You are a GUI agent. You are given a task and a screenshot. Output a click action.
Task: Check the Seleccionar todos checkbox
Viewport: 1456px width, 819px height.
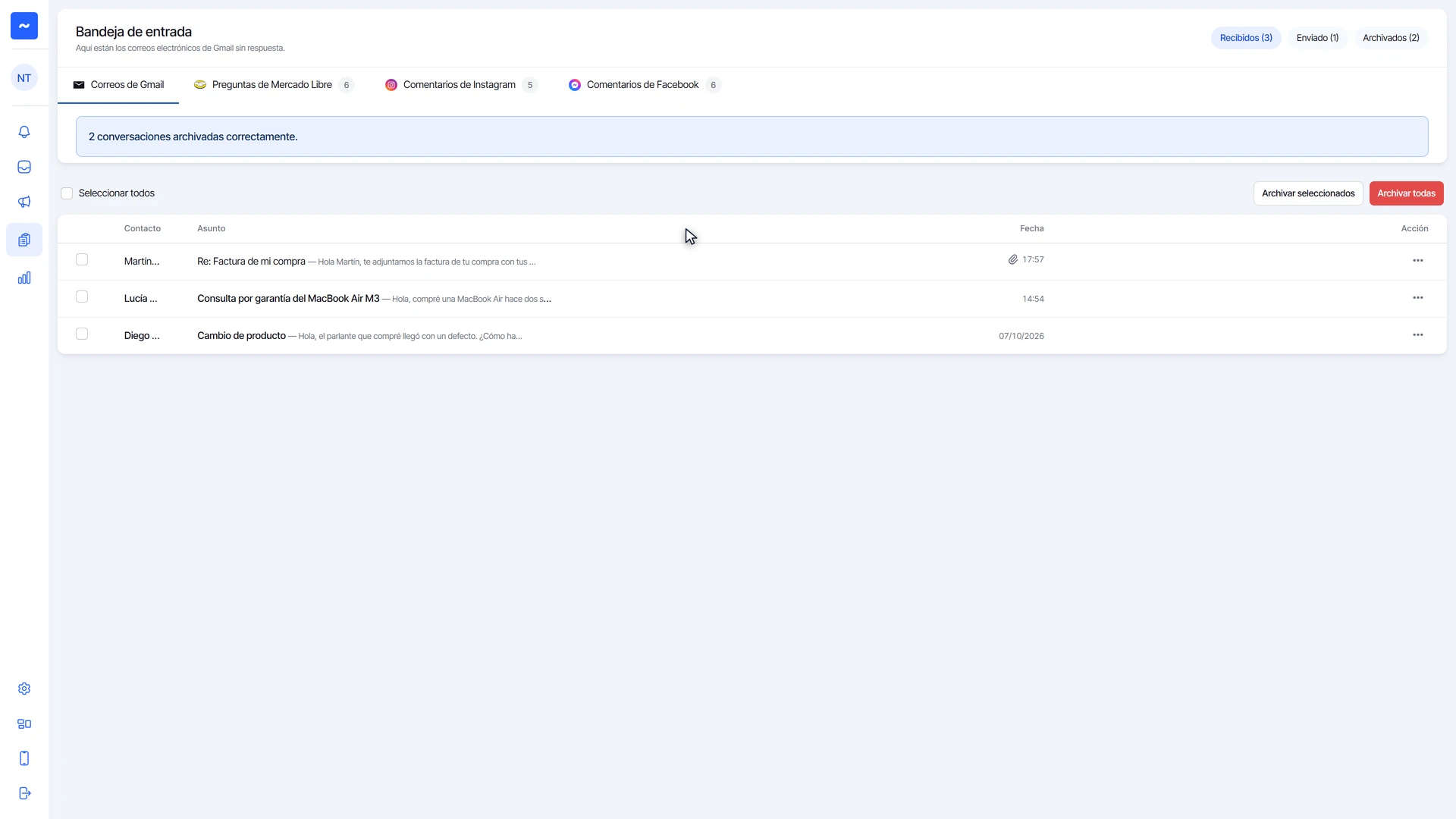pyautogui.click(x=67, y=193)
